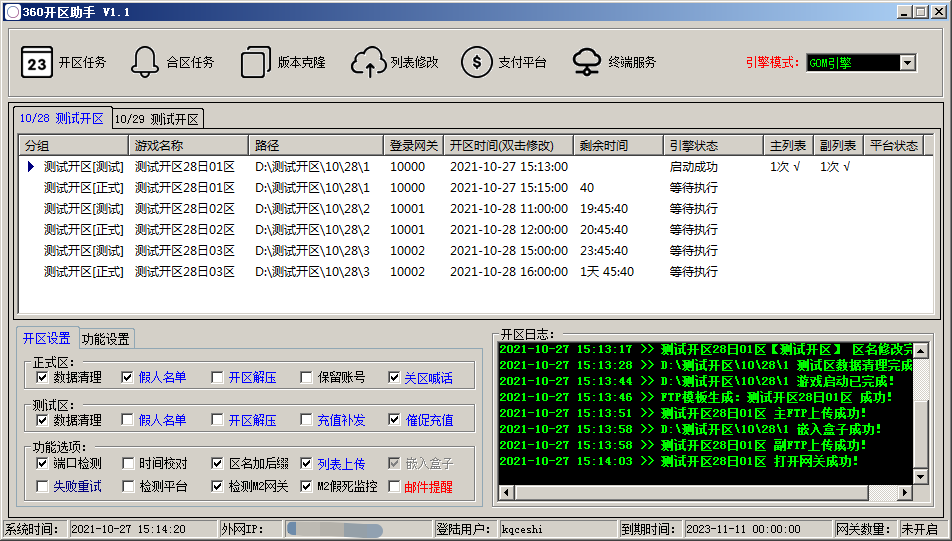Image resolution: width=952 pixels, height=541 pixels.
Task: Click the 20:45:40 remaining time cell
Action: [604, 230]
